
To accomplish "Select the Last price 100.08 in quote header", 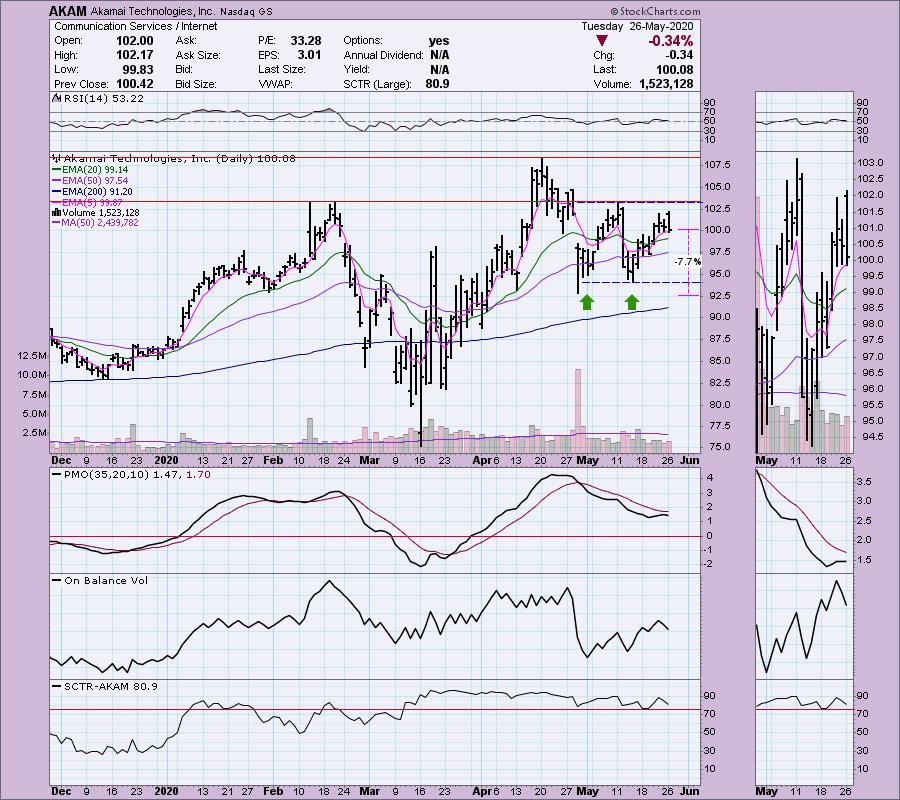I will tap(675, 69).
